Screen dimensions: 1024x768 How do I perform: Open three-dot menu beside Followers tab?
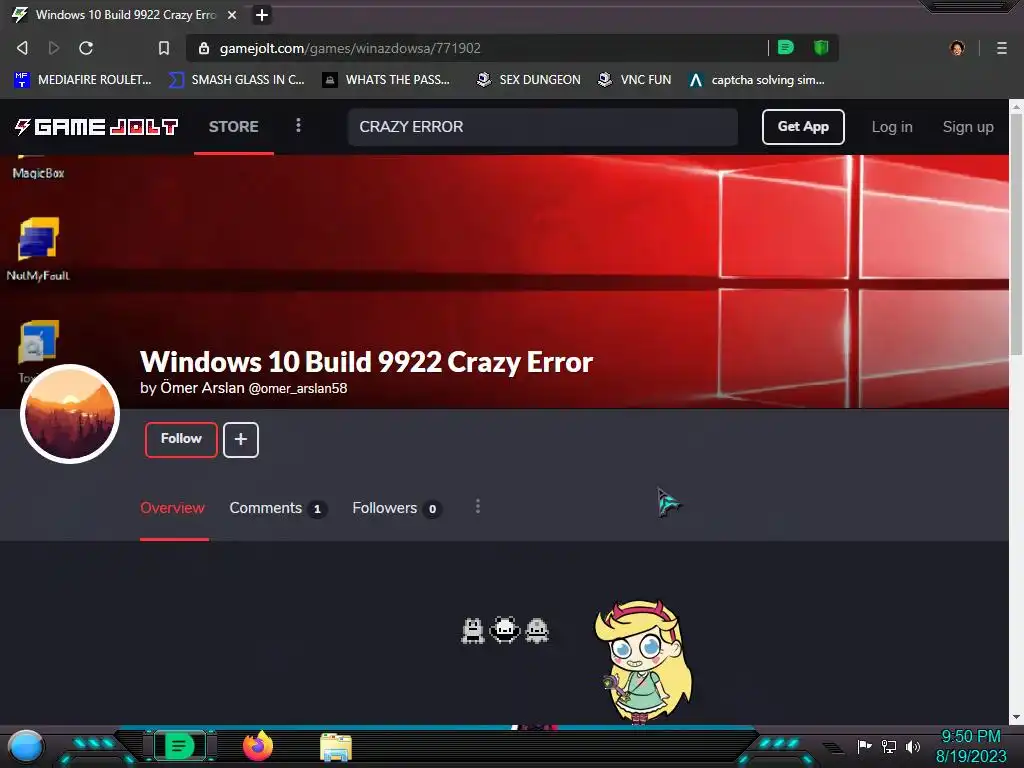pyautogui.click(x=478, y=507)
